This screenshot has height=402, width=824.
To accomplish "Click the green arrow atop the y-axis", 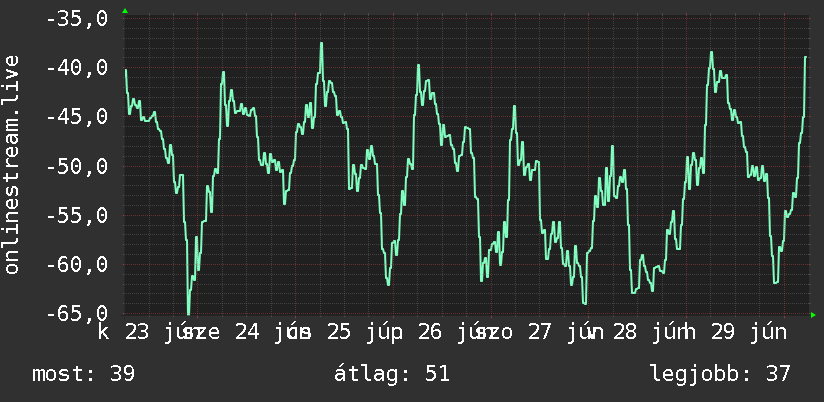I will coord(125,11).
